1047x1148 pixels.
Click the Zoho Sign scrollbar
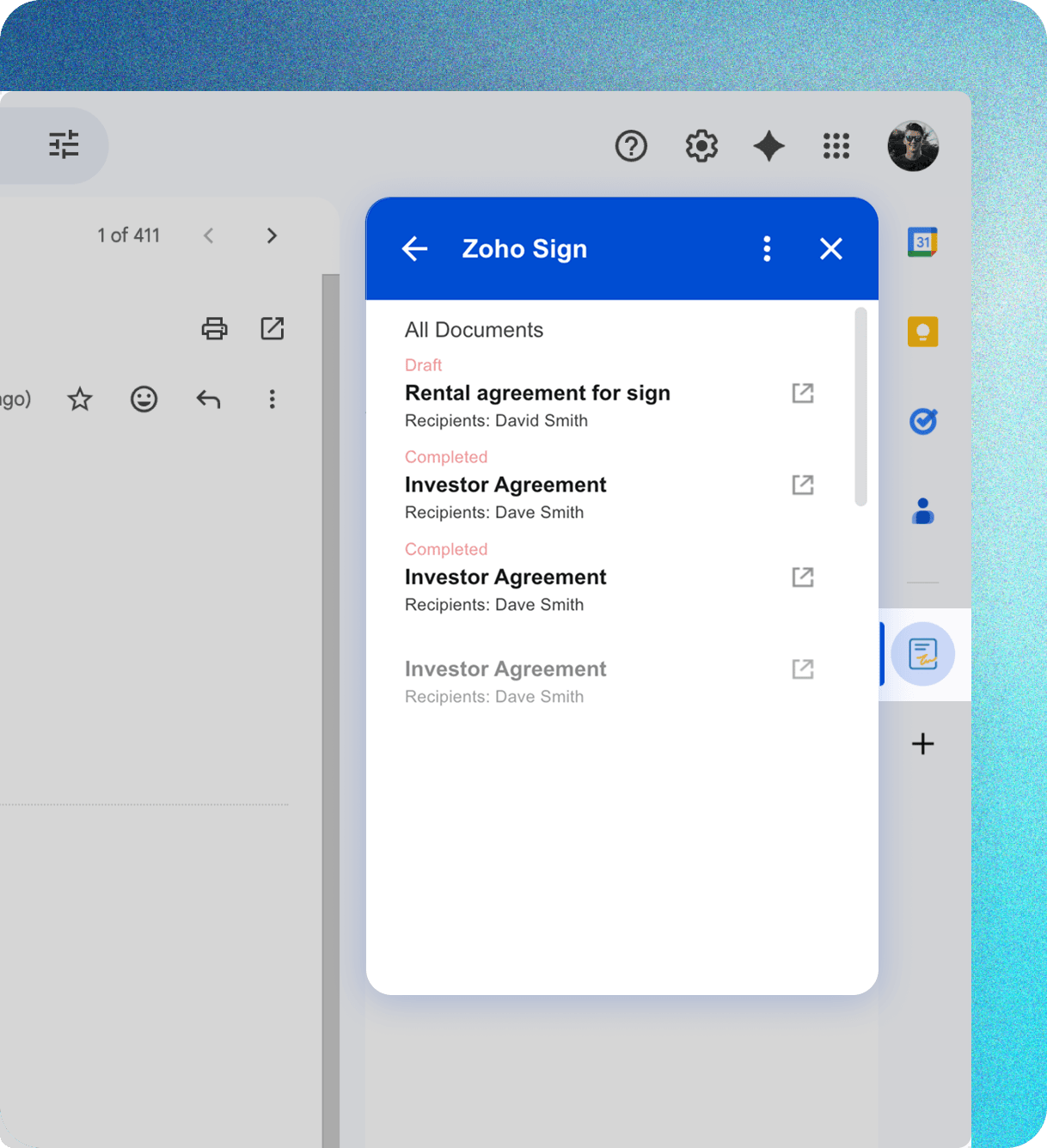click(x=861, y=407)
